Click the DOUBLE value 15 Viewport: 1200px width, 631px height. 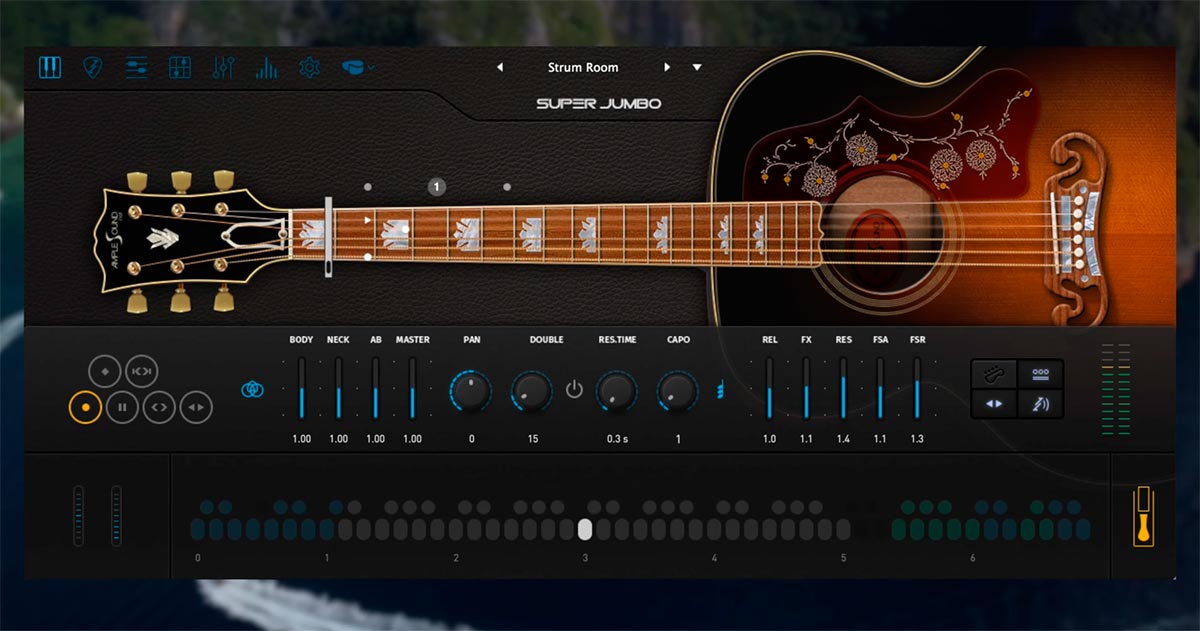532,439
